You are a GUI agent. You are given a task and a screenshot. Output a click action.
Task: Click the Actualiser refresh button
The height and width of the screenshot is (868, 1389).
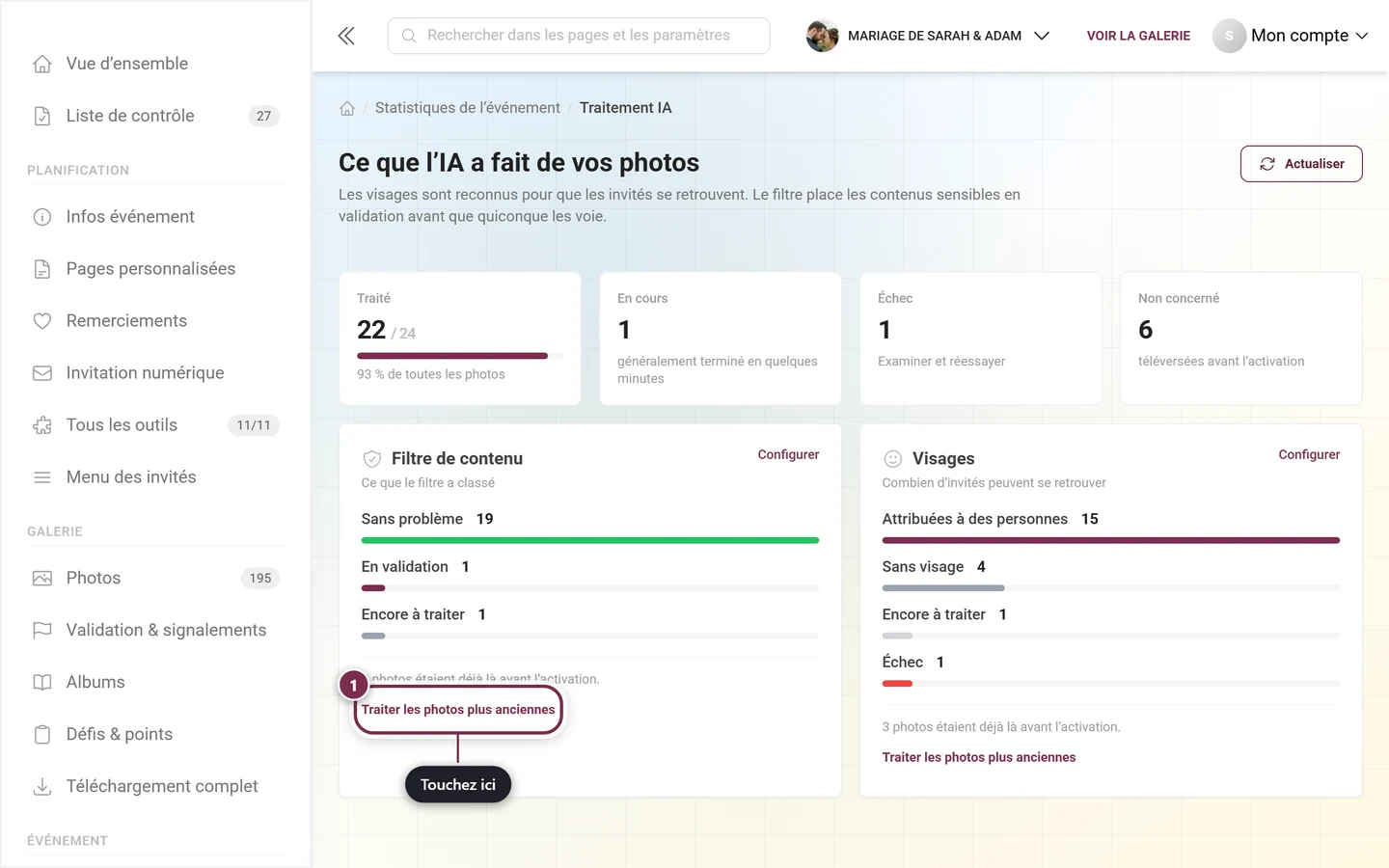pyautogui.click(x=1301, y=164)
